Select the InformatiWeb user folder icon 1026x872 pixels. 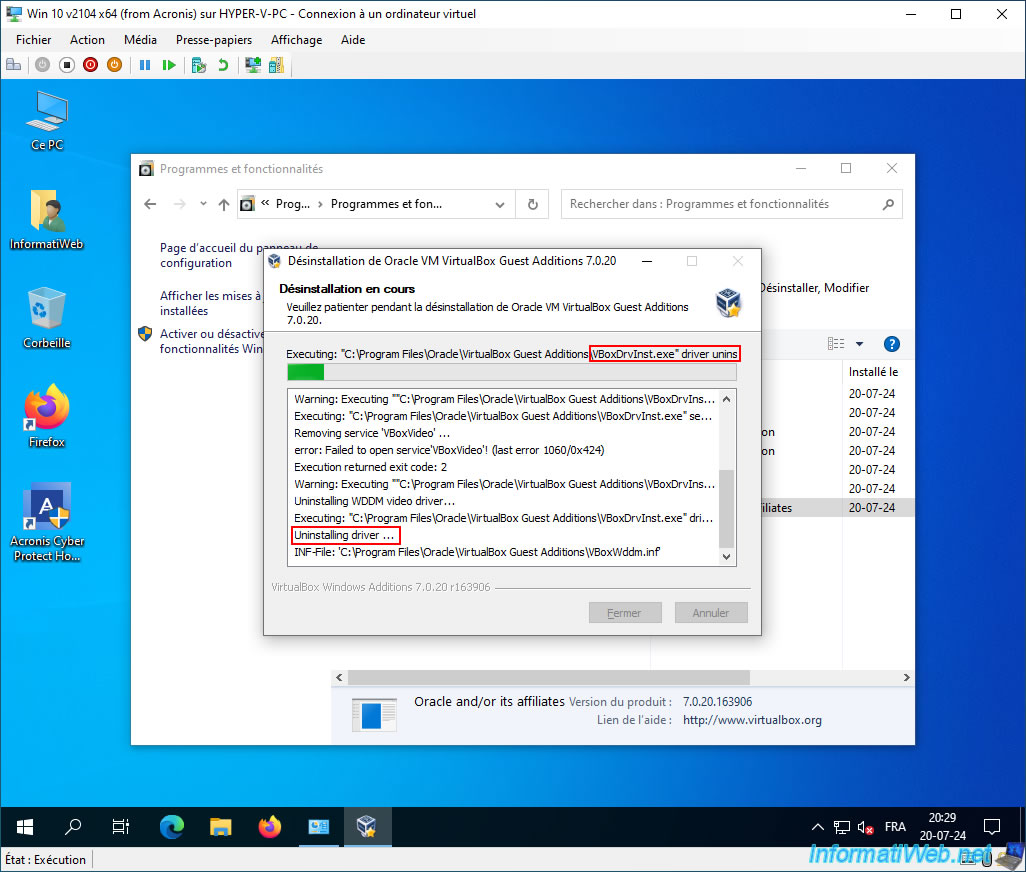[46, 220]
